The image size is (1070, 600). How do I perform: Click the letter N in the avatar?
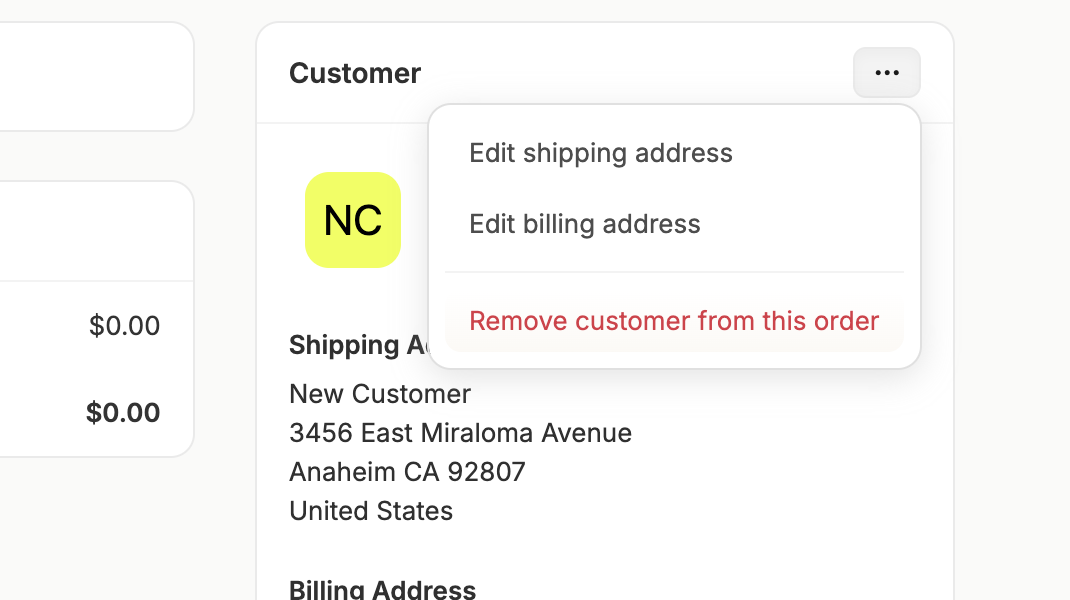pos(337,220)
